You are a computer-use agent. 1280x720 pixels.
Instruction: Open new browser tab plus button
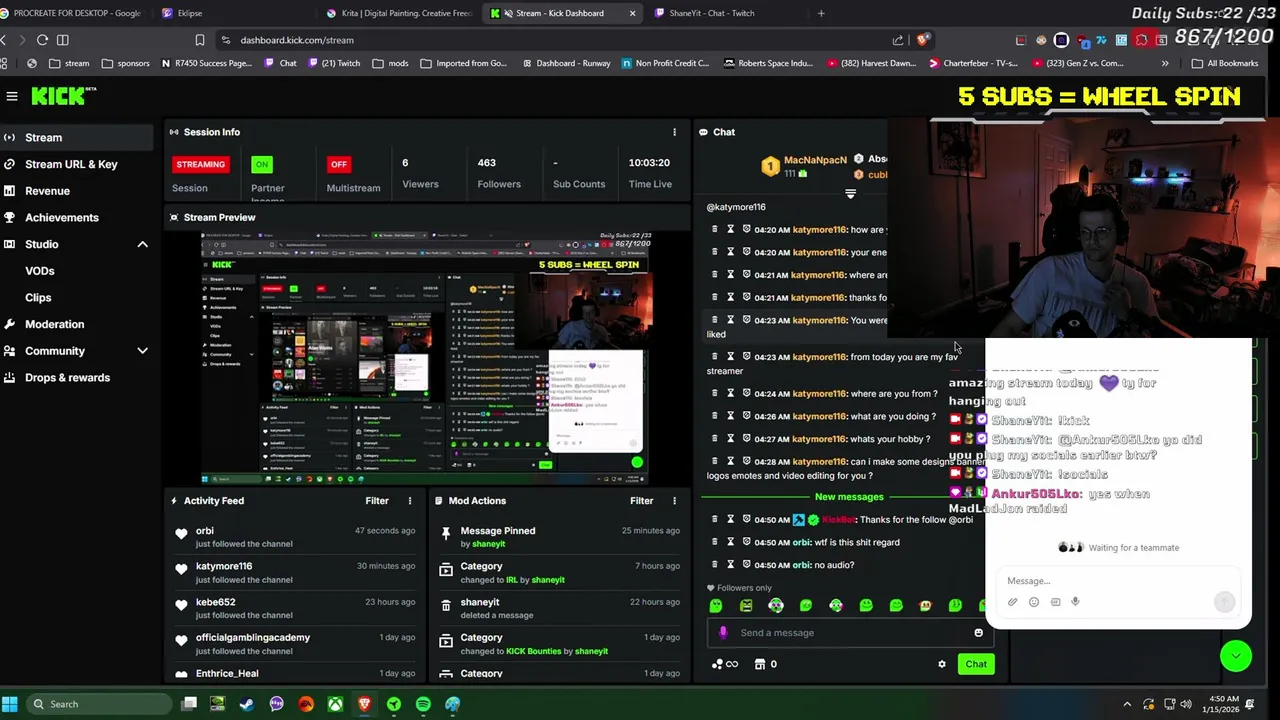(x=821, y=13)
